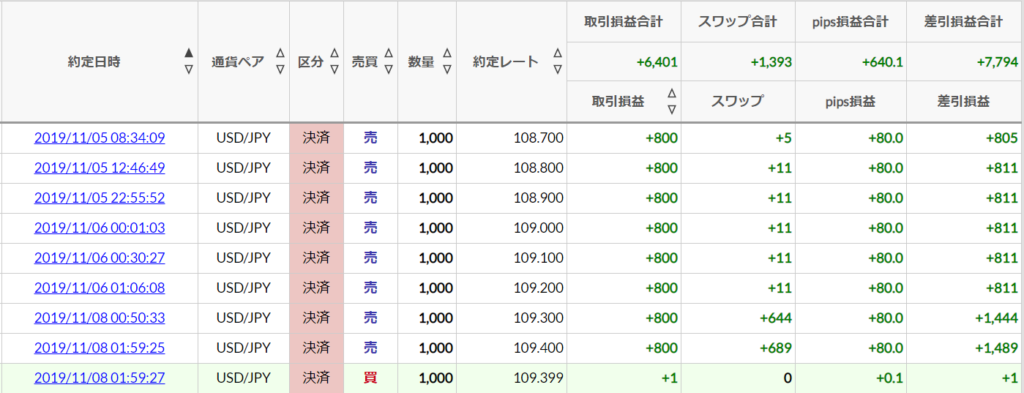The height and width of the screenshot is (393, 1024).
Task: Click ascending sort arrow for 通貨ペア
Action: (280, 54)
